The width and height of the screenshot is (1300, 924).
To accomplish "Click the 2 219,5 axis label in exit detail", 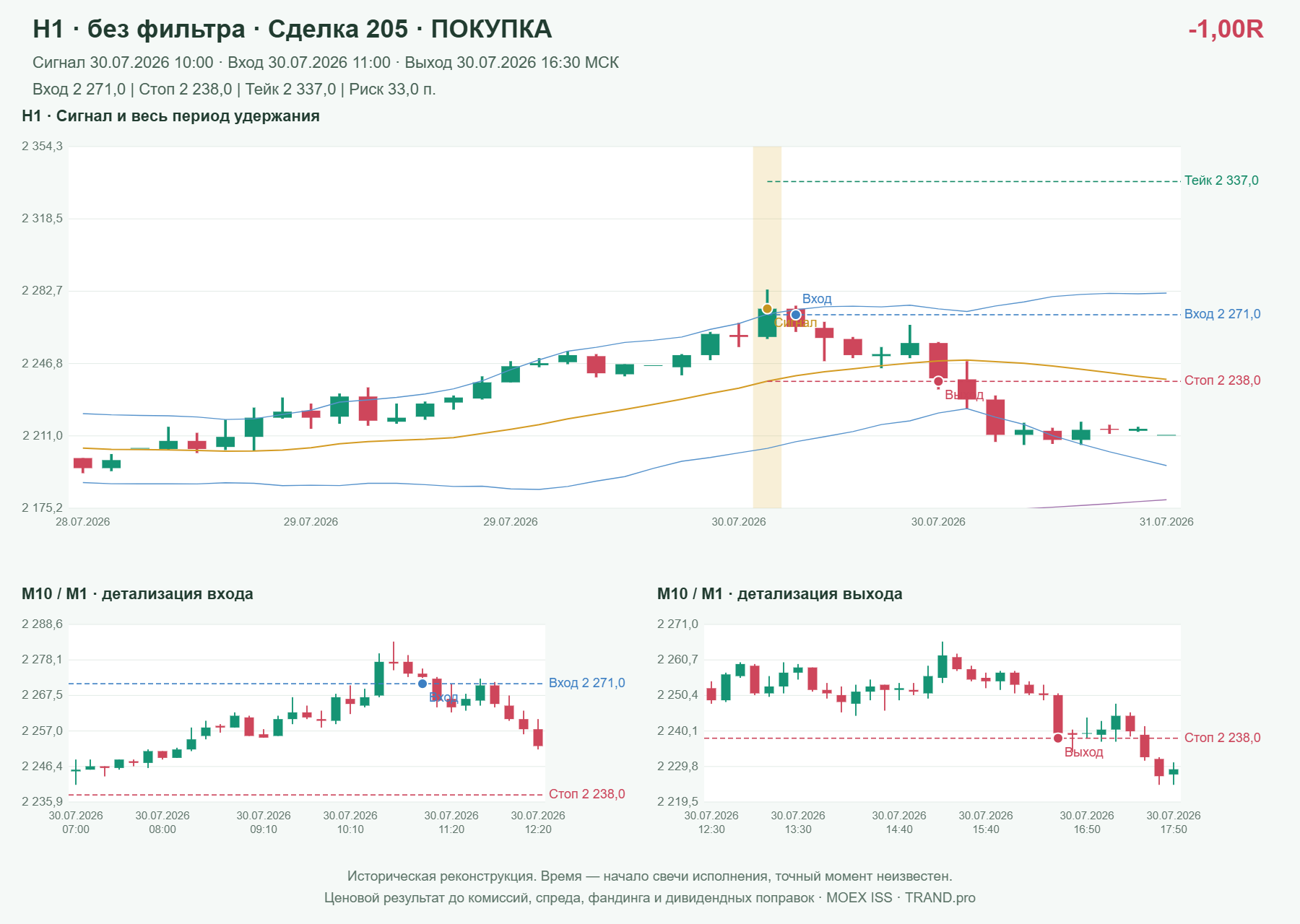I will tap(677, 801).
